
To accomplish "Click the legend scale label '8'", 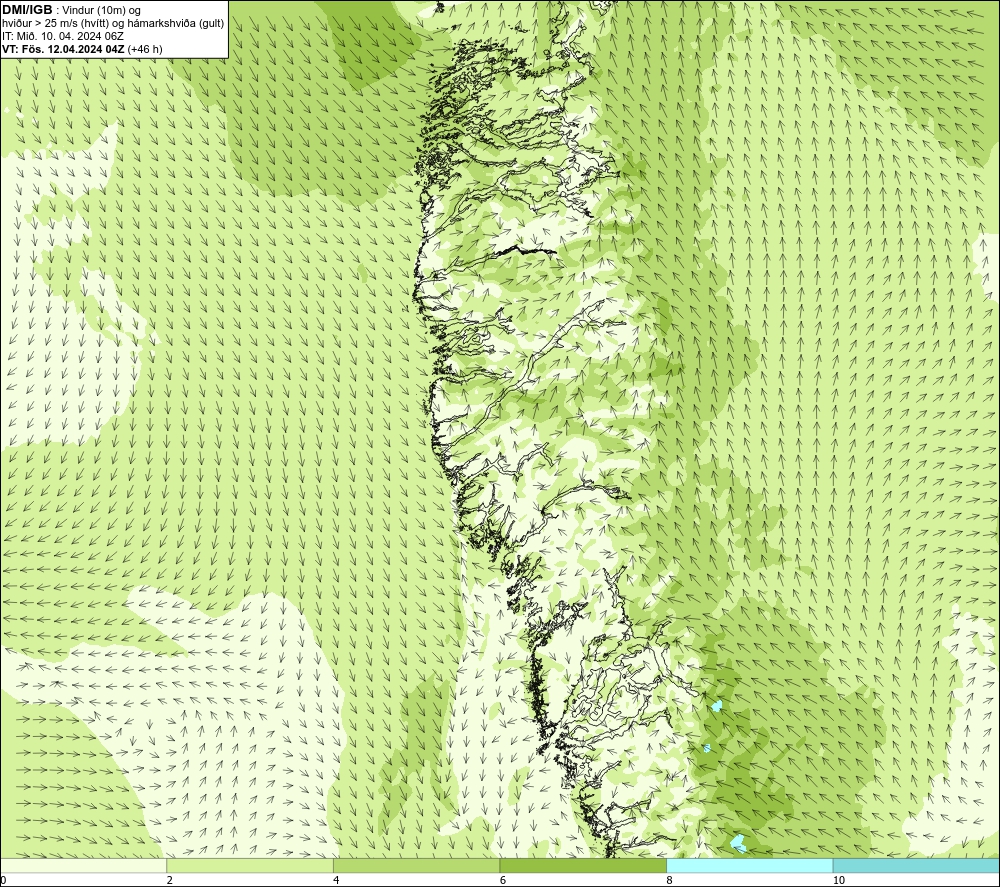I will 669,880.
